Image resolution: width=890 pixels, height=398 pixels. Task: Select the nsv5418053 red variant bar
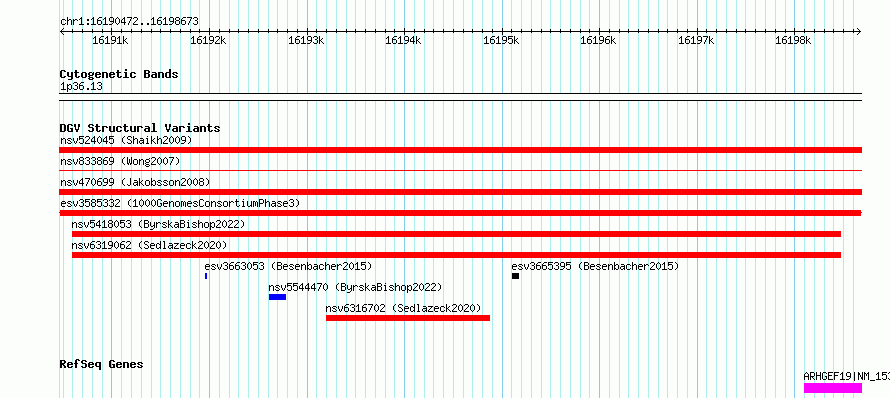click(x=456, y=234)
